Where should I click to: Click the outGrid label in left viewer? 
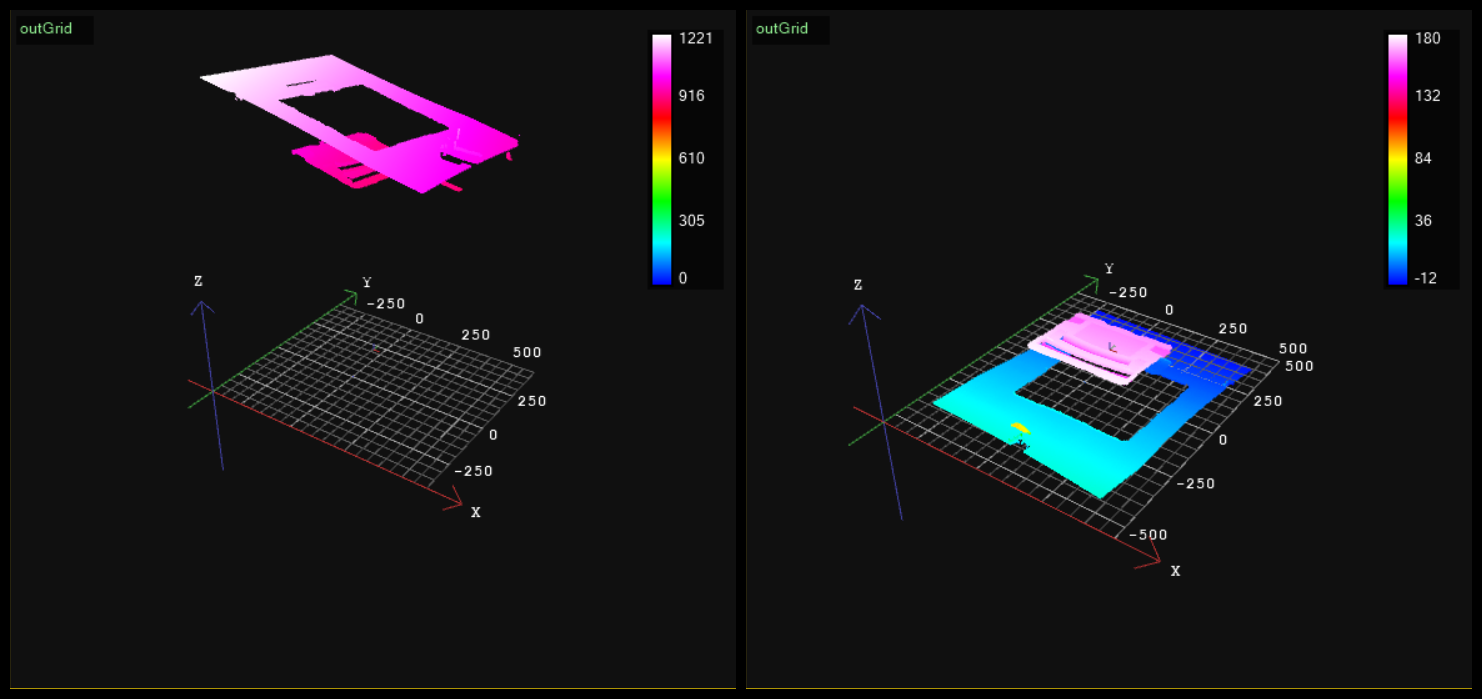pyautogui.click(x=46, y=29)
